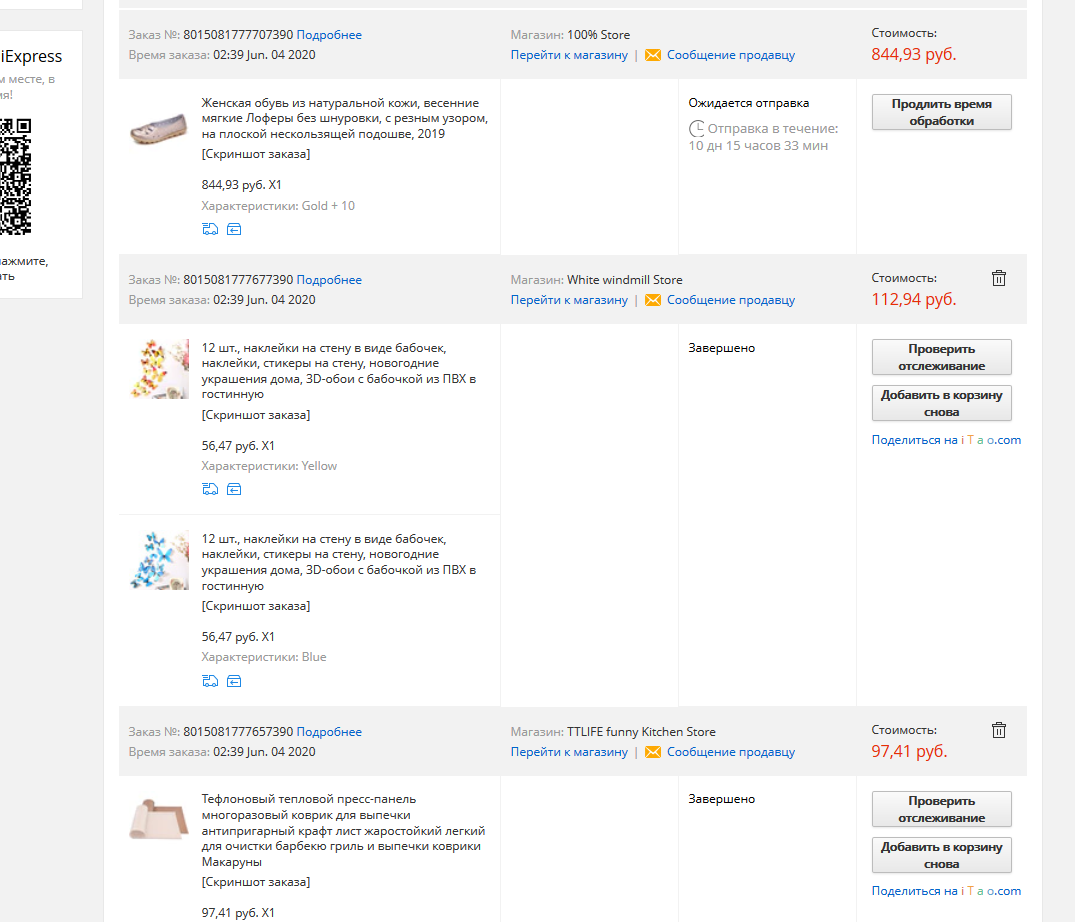Click return box icon under Blue butterfly stickers
Image resolution: width=1075 pixels, height=922 pixels.
(x=234, y=681)
